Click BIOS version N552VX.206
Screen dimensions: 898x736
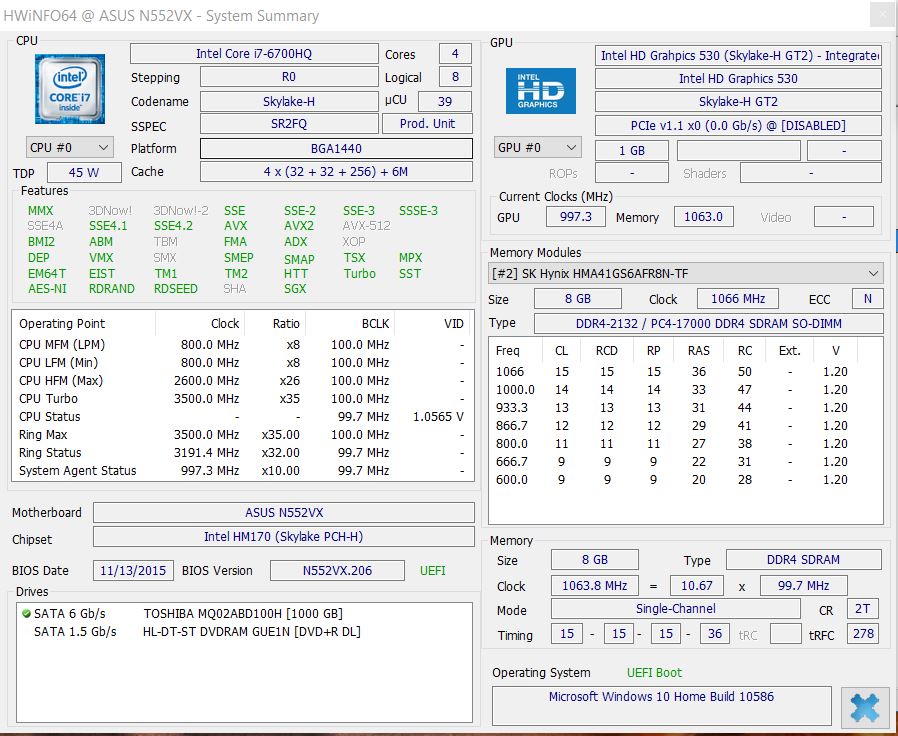337,570
